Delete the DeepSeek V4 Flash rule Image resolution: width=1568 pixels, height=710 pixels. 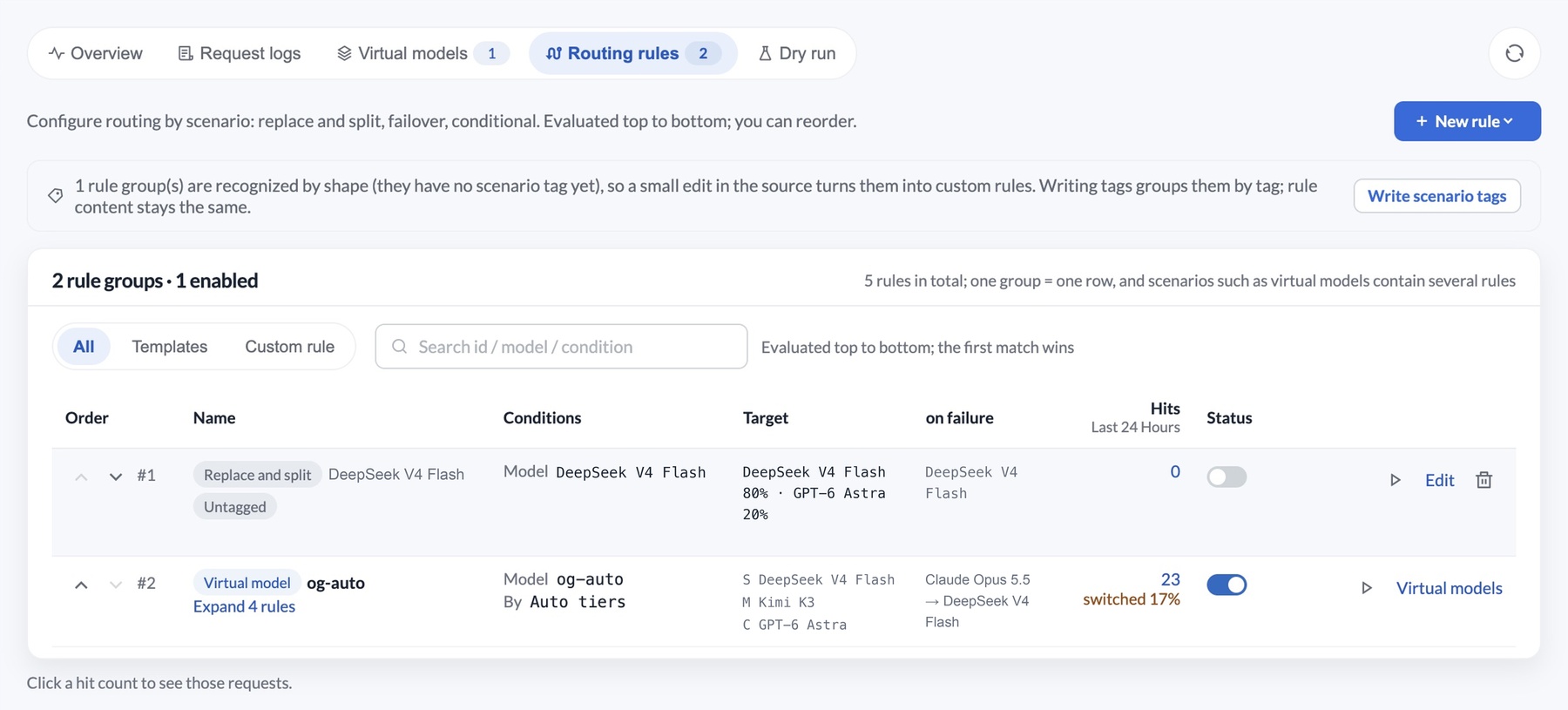tap(1484, 480)
